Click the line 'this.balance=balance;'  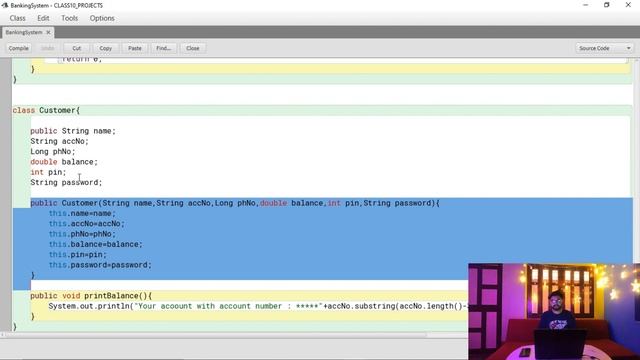(96, 244)
